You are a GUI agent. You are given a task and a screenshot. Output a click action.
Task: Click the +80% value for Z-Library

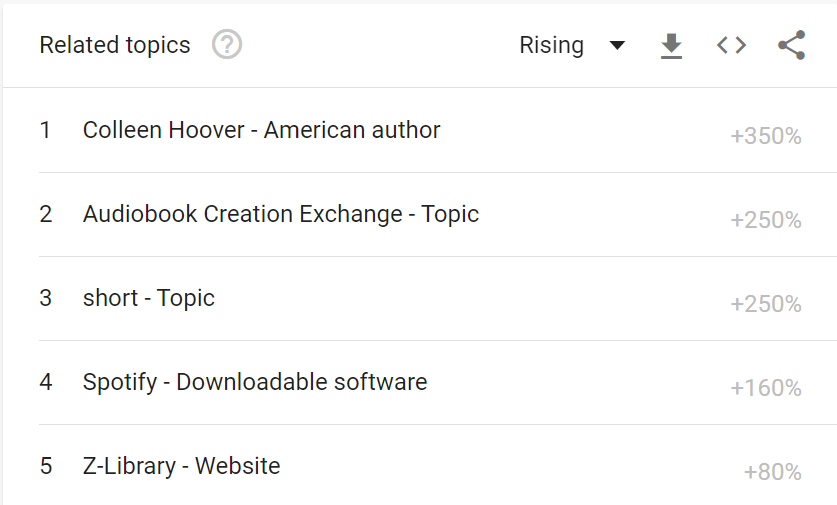tap(772, 472)
